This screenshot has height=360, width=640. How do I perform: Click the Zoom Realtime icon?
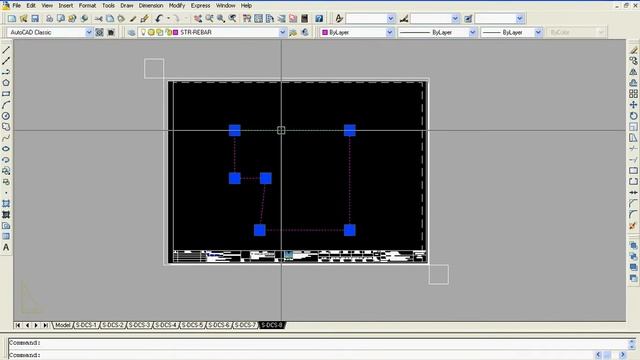coord(209,18)
